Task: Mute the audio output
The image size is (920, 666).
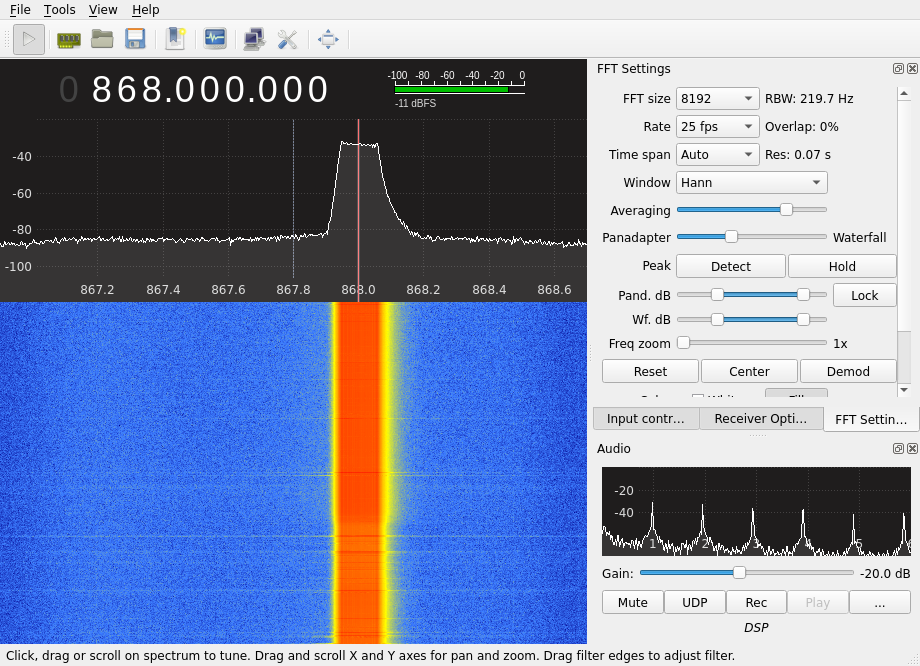Action: [x=632, y=602]
